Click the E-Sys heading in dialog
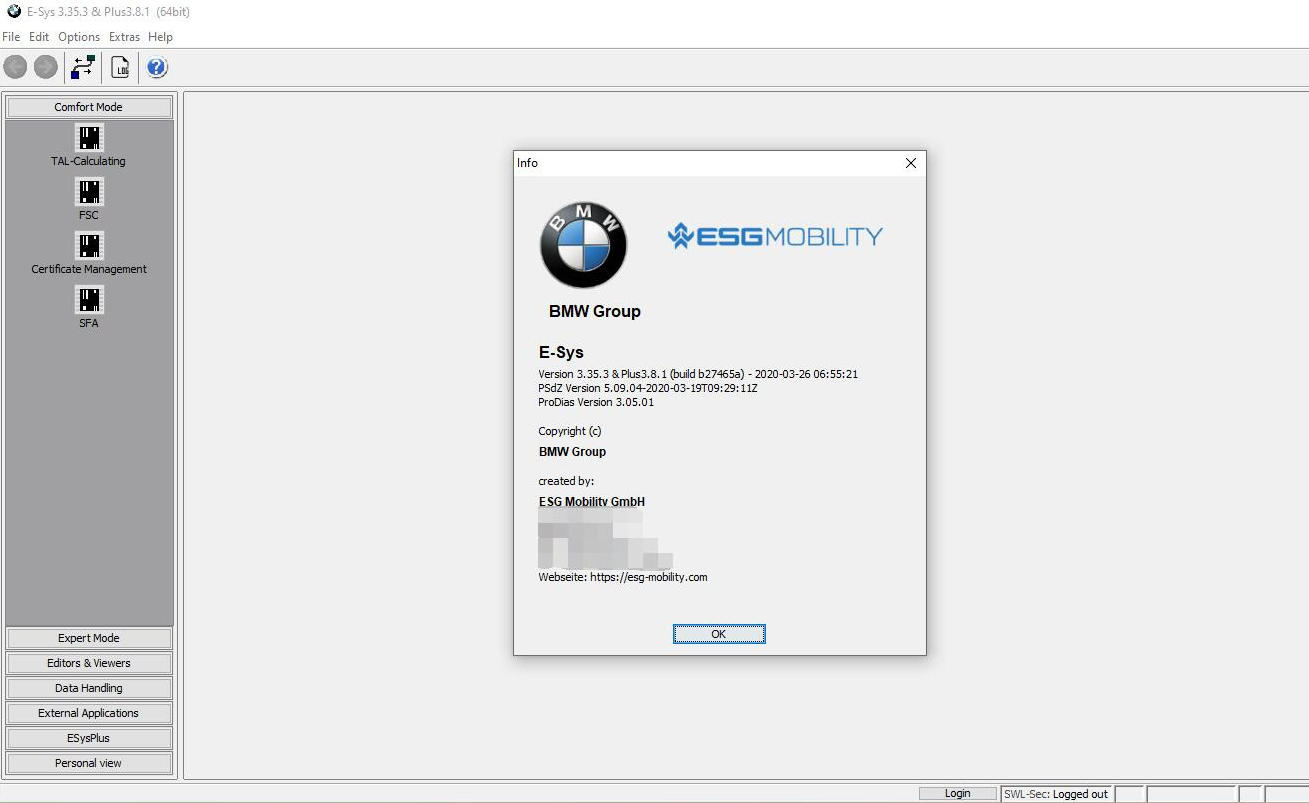Image resolution: width=1309 pixels, height=803 pixels. pos(561,352)
